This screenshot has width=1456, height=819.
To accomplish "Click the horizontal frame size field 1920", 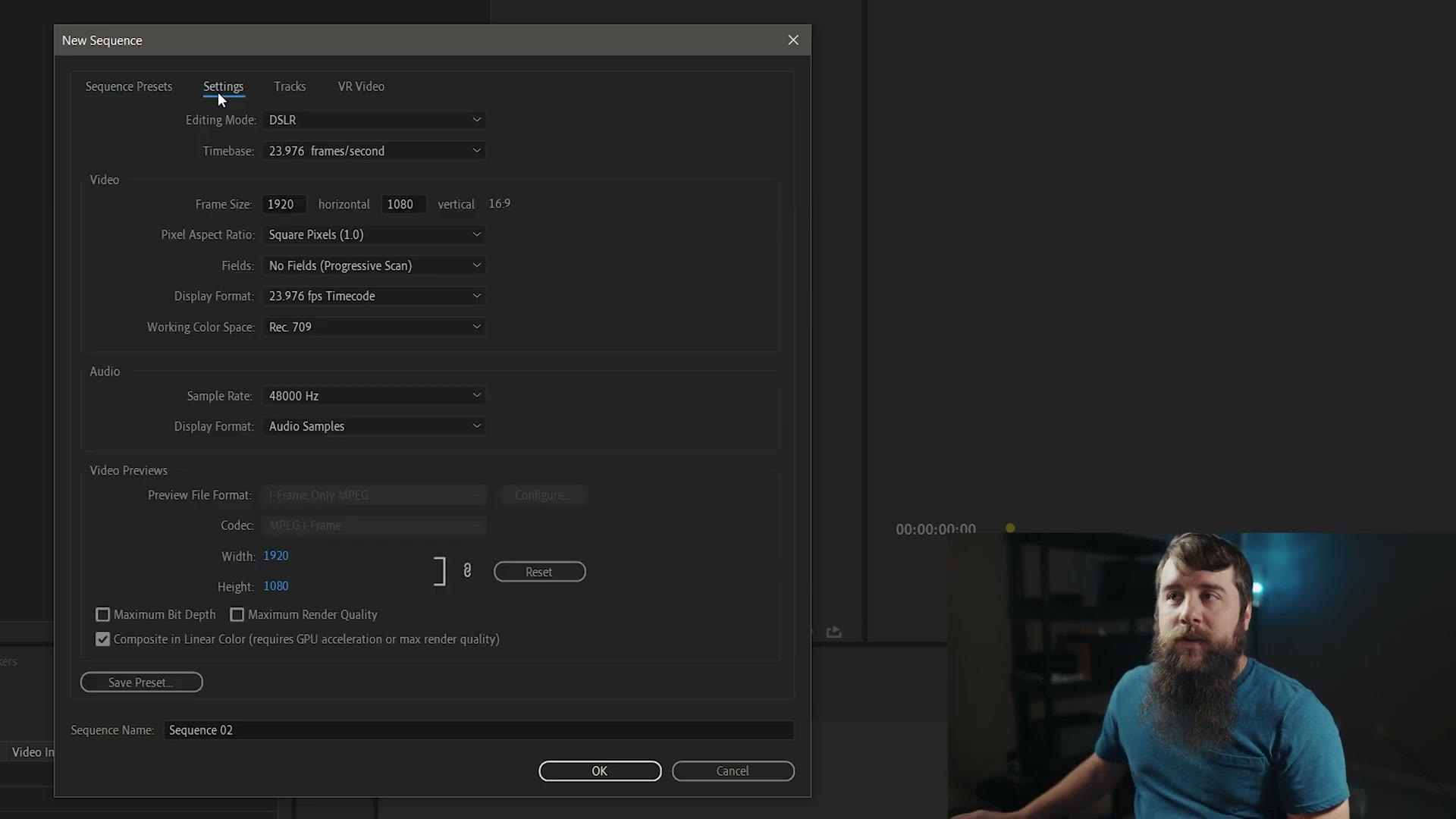I will point(284,204).
